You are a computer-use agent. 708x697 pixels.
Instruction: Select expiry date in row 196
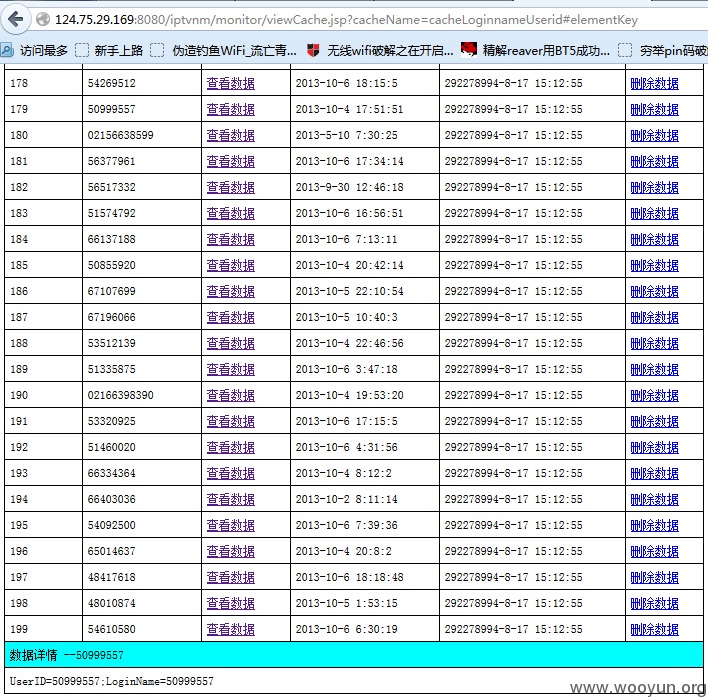[513, 551]
